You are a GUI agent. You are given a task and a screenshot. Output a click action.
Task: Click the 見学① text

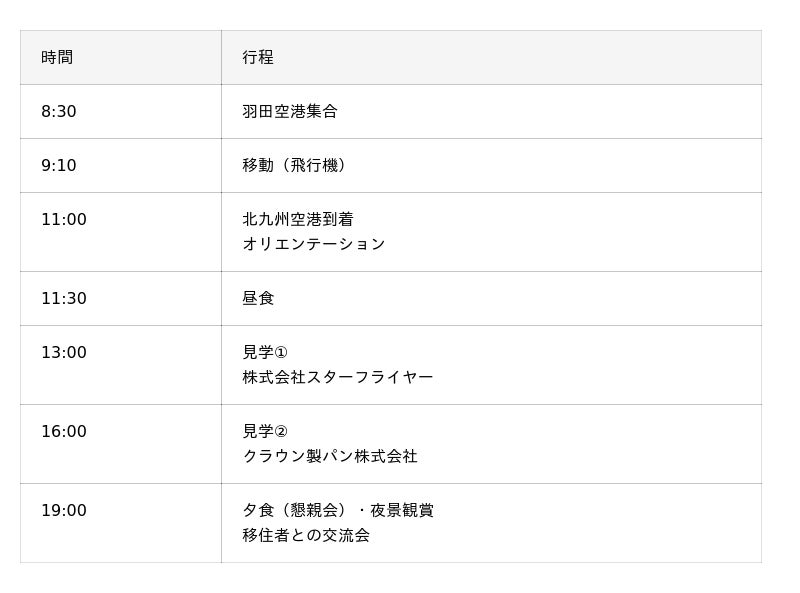(x=265, y=352)
